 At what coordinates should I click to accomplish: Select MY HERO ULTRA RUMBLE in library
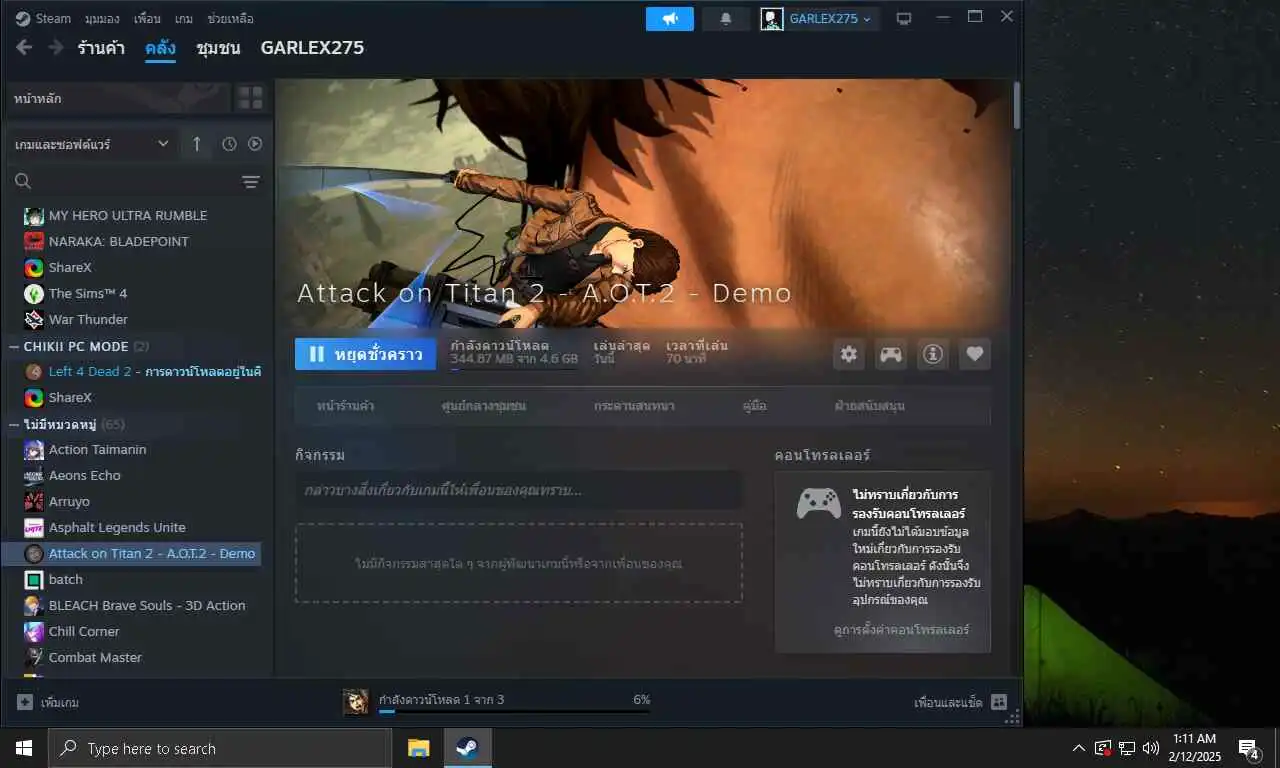(128, 215)
